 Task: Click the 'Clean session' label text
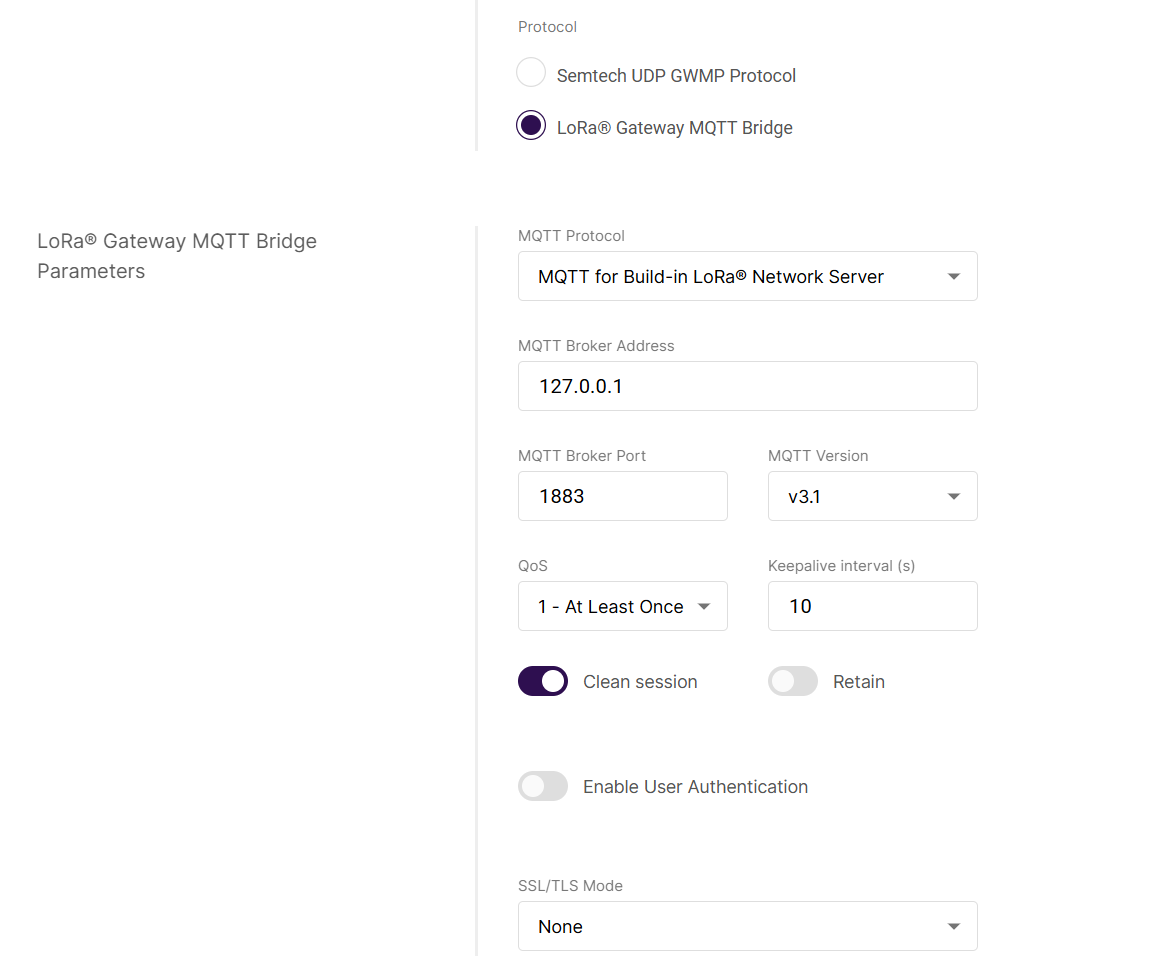pyautogui.click(x=640, y=682)
